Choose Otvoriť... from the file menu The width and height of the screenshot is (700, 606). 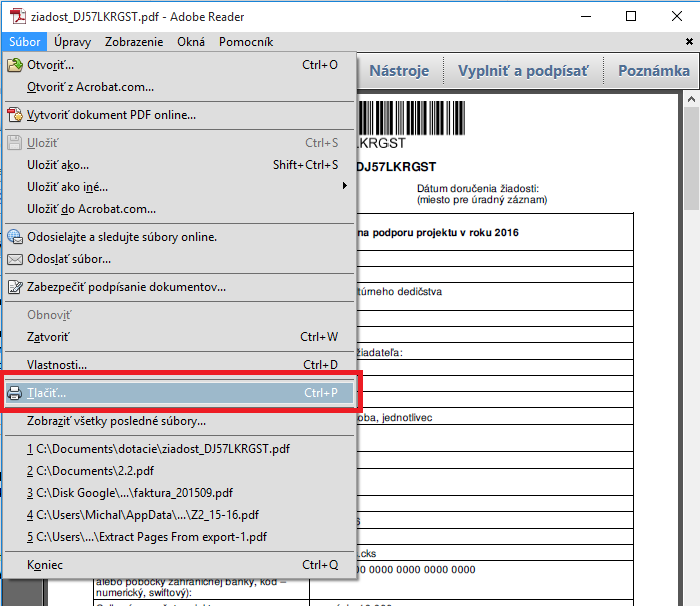click(x=179, y=65)
